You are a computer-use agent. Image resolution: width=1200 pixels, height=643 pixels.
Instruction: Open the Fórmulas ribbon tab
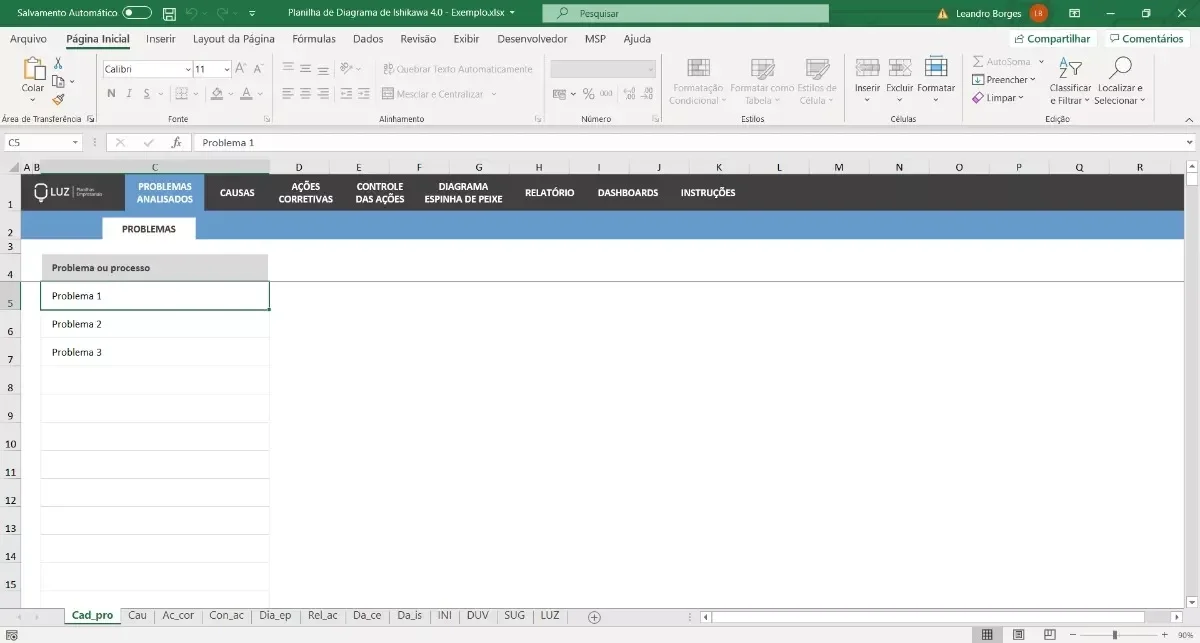[314, 39]
